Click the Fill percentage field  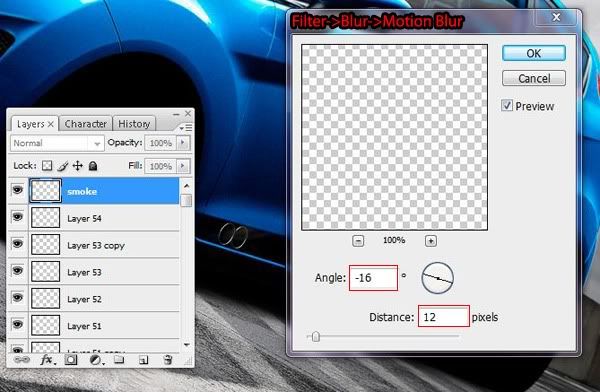click(161, 166)
